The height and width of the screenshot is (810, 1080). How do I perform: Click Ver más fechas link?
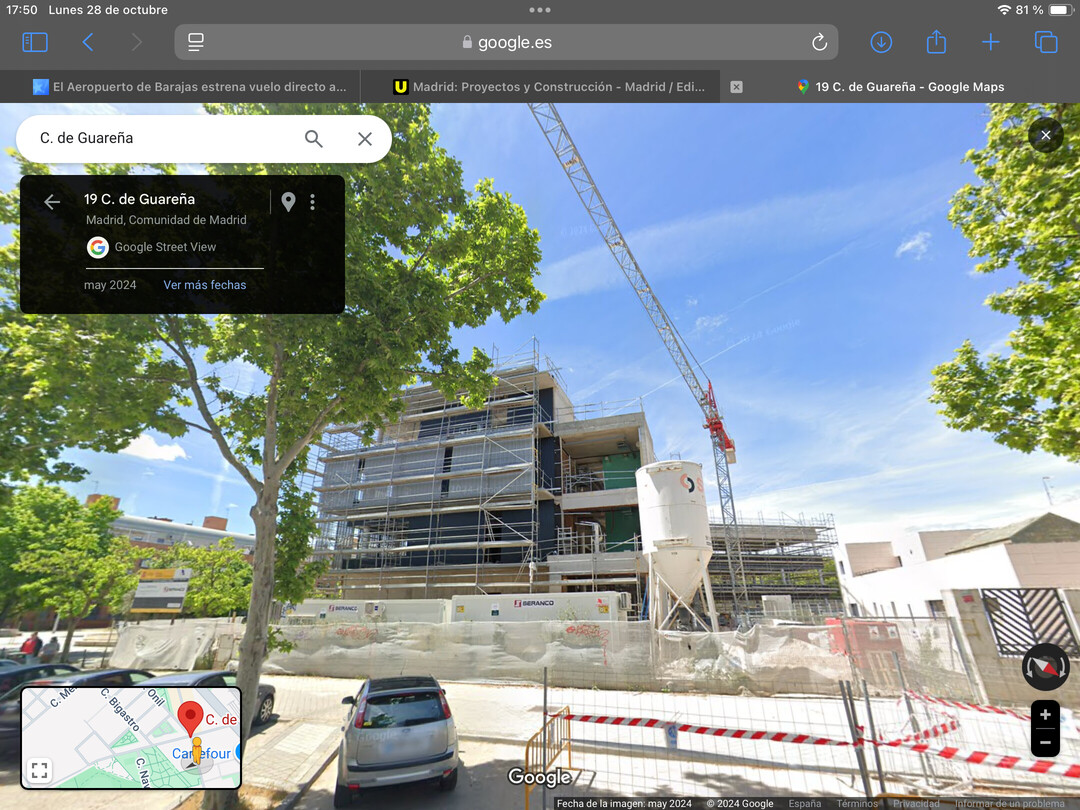[205, 284]
